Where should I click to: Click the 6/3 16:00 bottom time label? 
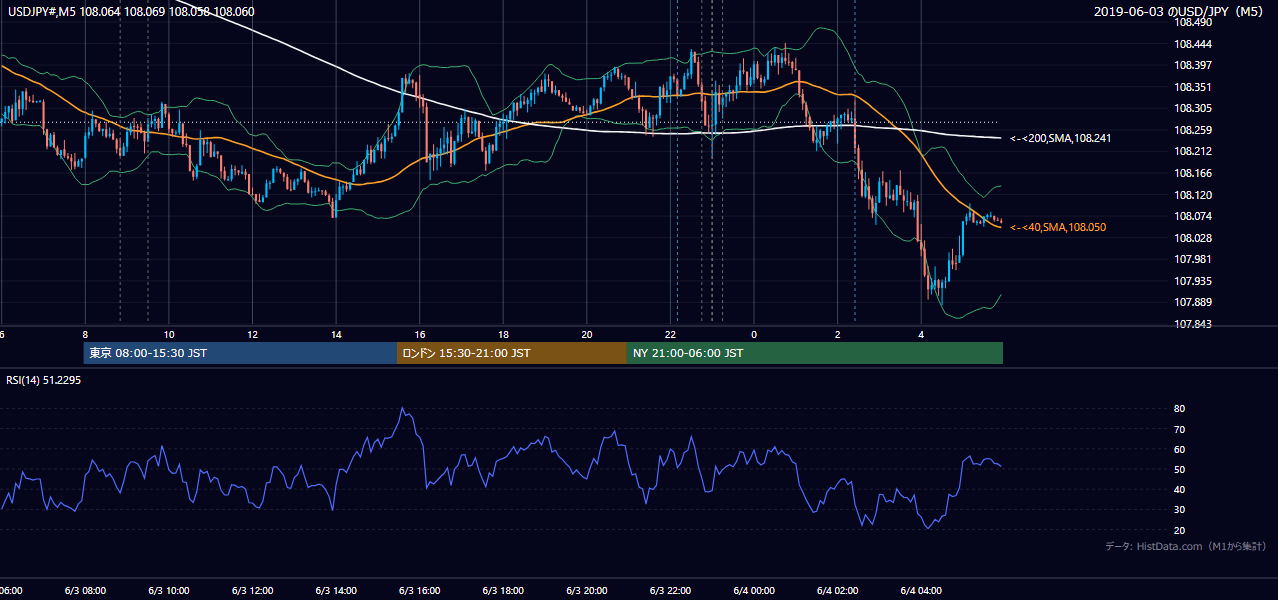click(x=420, y=591)
